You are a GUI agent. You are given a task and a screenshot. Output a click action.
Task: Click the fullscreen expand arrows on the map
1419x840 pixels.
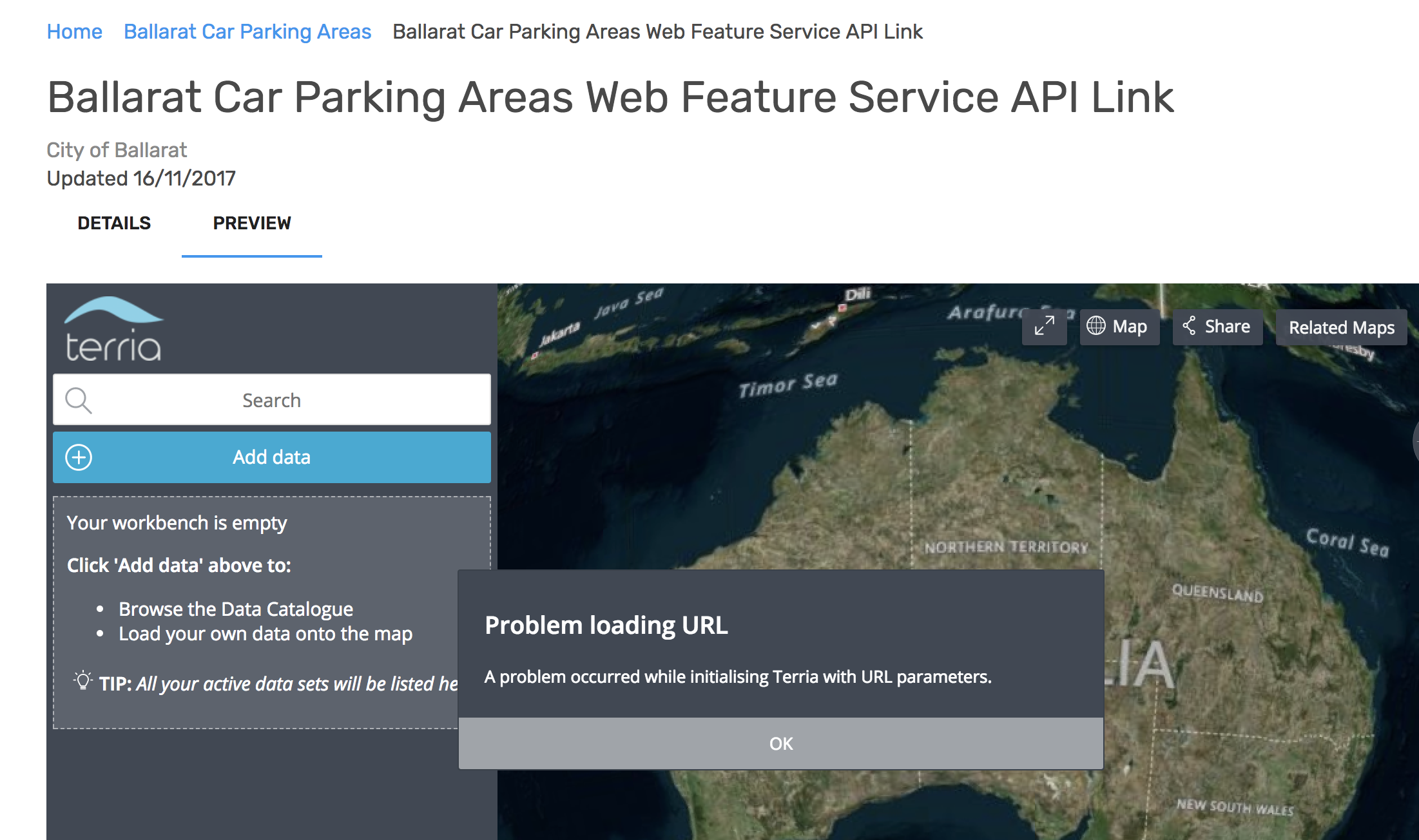pyautogui.click(x=1044, y=327)
